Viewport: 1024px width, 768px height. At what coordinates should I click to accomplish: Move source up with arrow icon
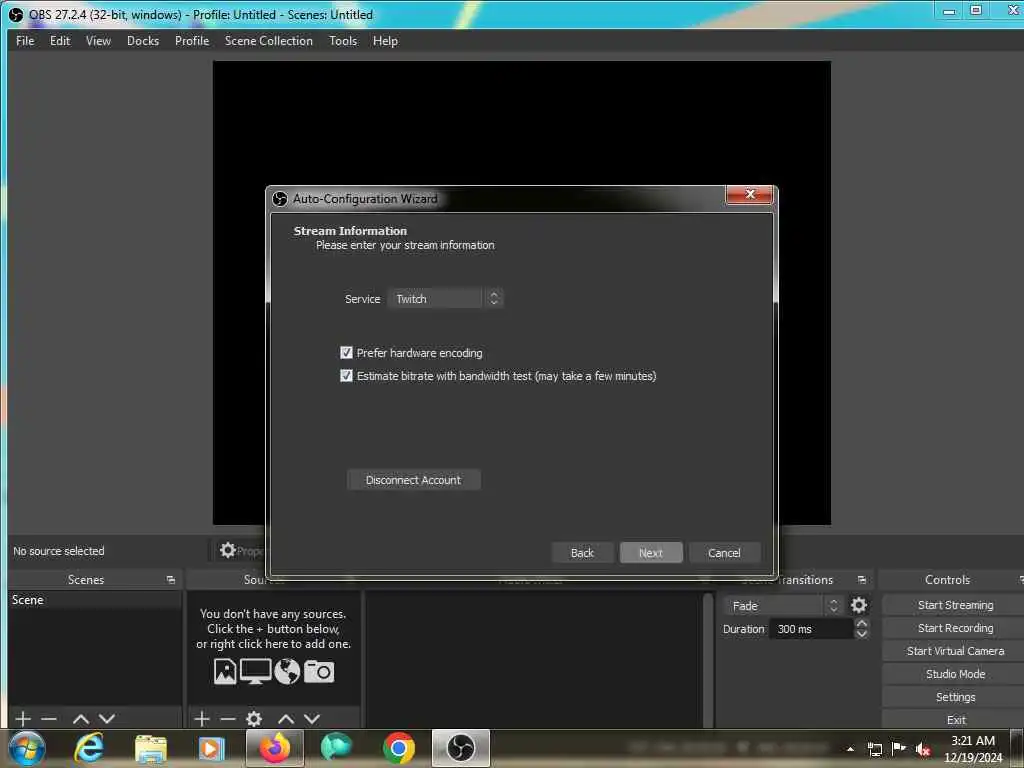pyautogui.click(x=286, y=719)
